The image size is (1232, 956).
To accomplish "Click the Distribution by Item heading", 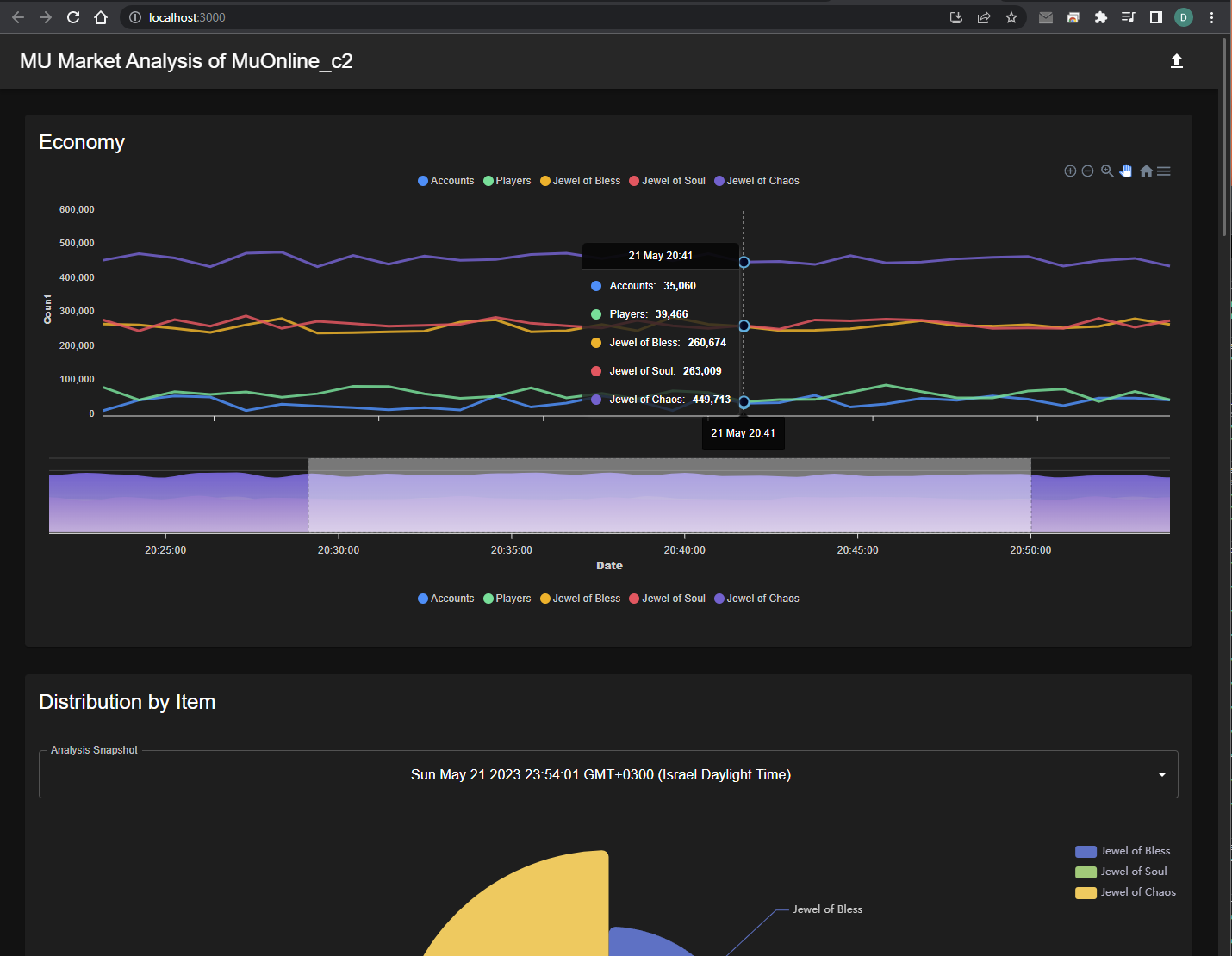I will point(128,702).
